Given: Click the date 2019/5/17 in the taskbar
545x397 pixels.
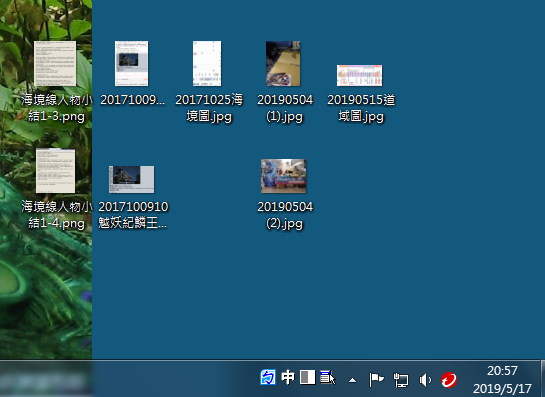Looking at the screenshot, I should click(502, 388).
